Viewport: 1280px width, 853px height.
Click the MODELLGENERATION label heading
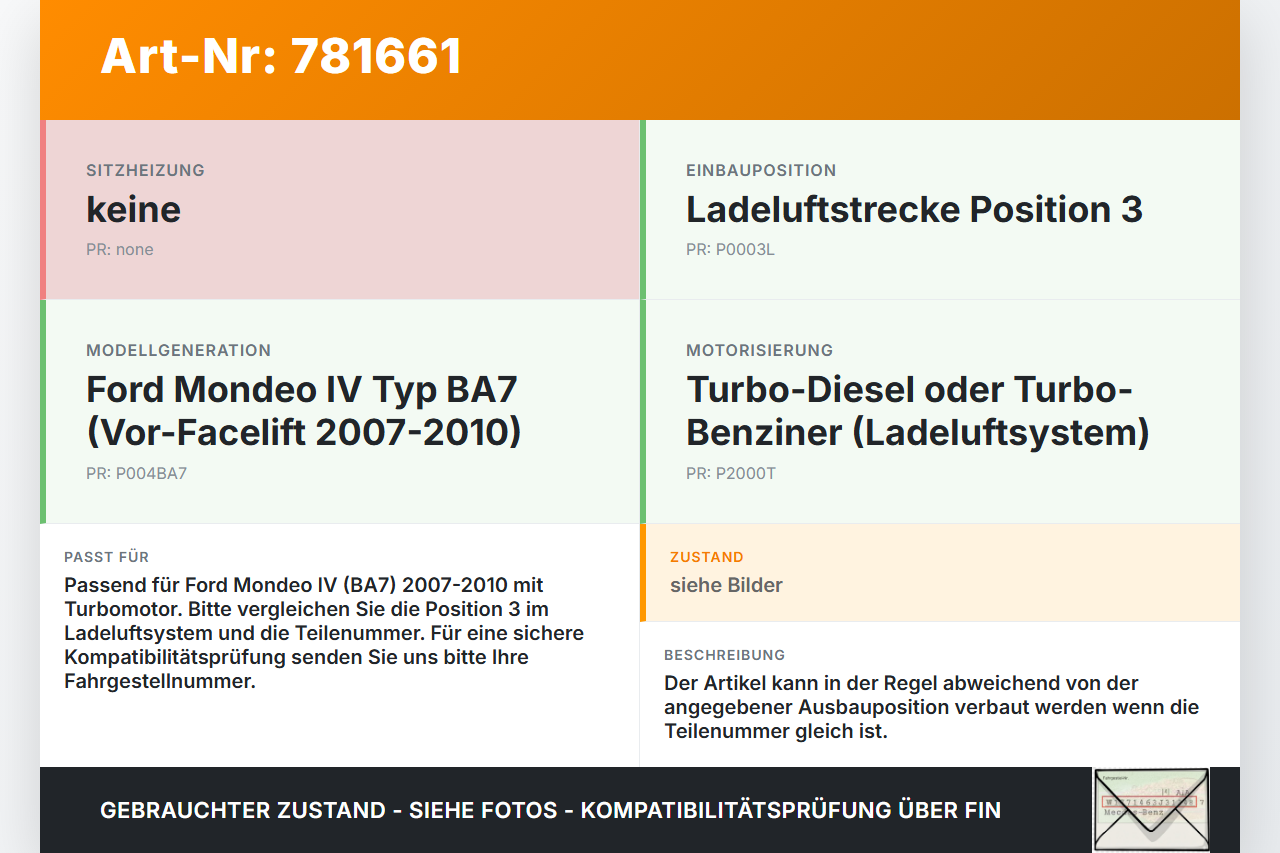[x=179, y=350]
